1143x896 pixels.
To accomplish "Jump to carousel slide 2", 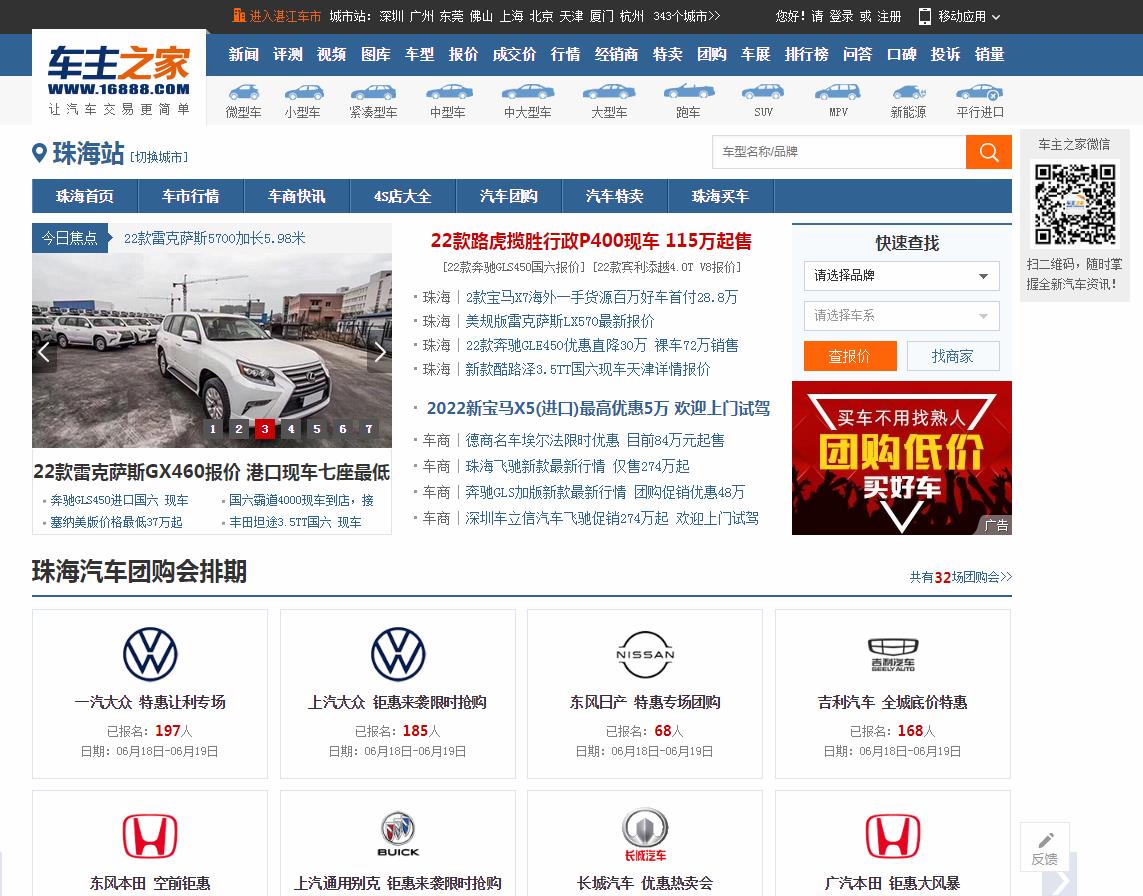I will tap(239, 429).
